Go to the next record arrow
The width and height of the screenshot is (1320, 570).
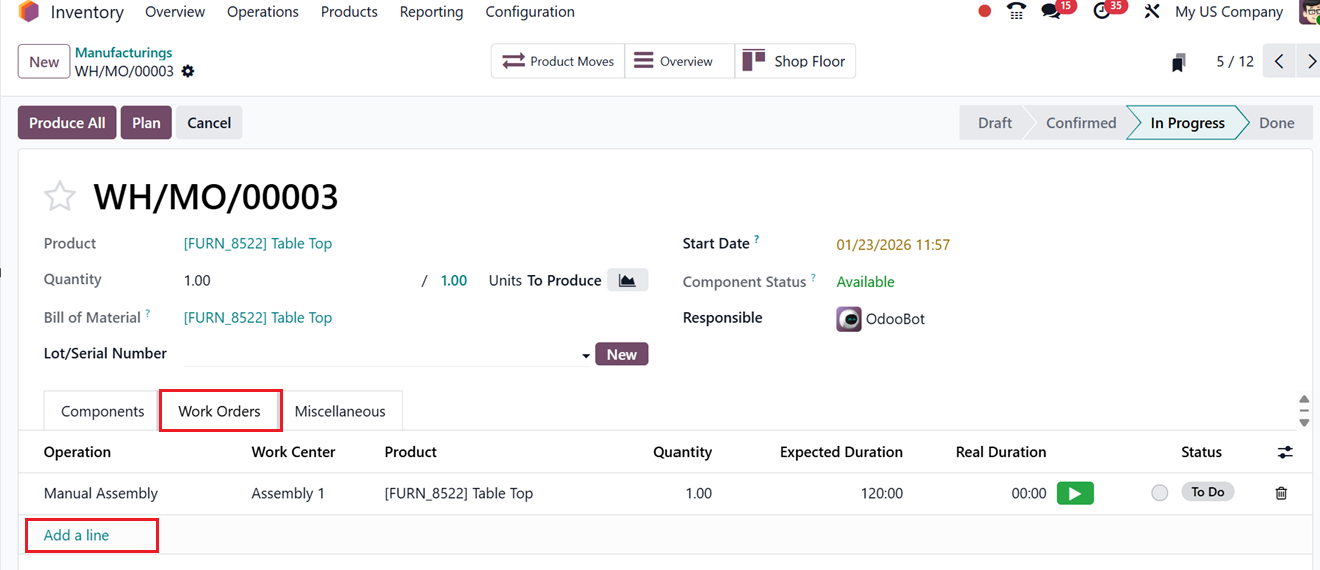point(1311,61)
